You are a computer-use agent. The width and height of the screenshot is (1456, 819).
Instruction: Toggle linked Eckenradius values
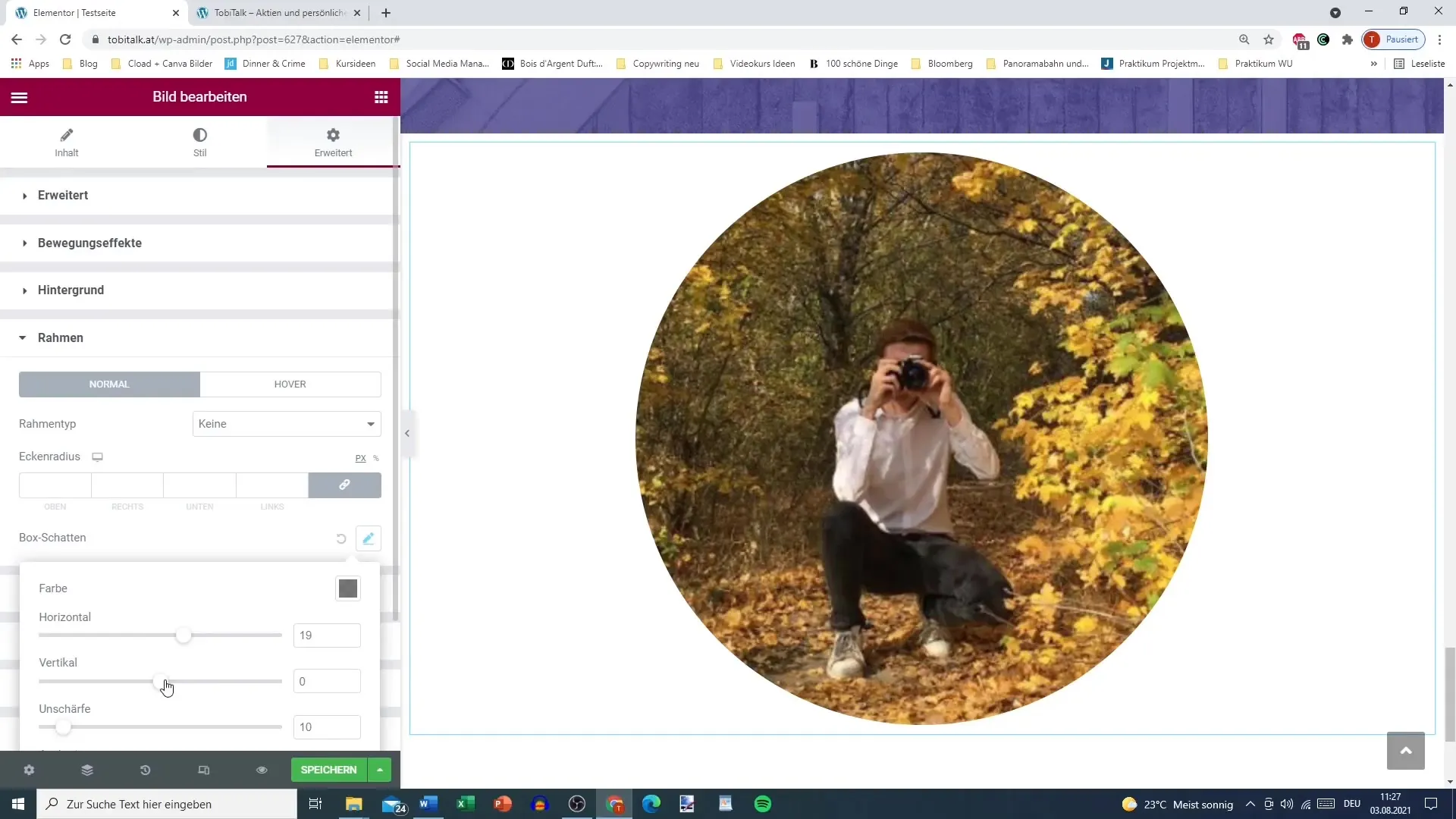344,485
